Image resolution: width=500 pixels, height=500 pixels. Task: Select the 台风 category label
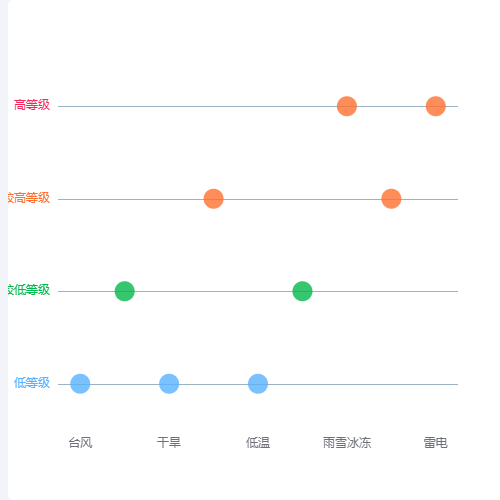(80, 443)
